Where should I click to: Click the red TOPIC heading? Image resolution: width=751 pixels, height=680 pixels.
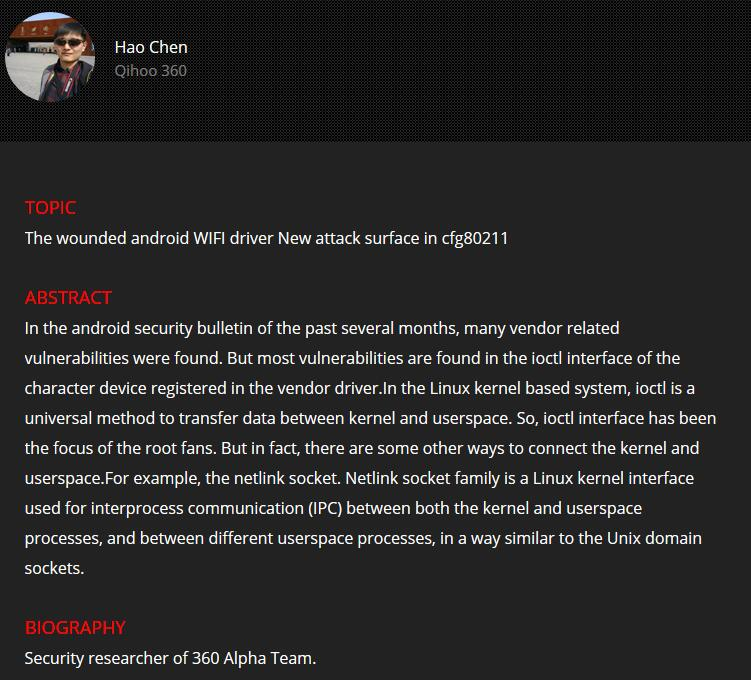click(x=50, y=208)
